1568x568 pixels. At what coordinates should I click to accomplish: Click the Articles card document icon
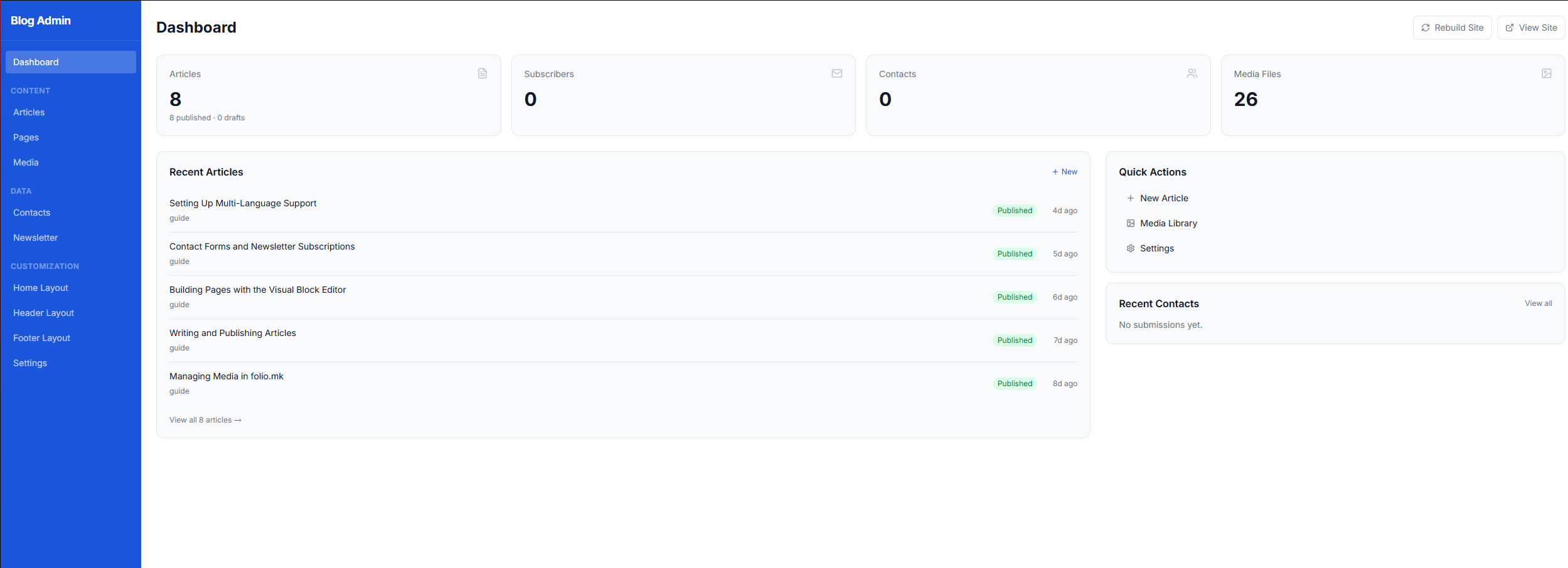click(483, 73)
